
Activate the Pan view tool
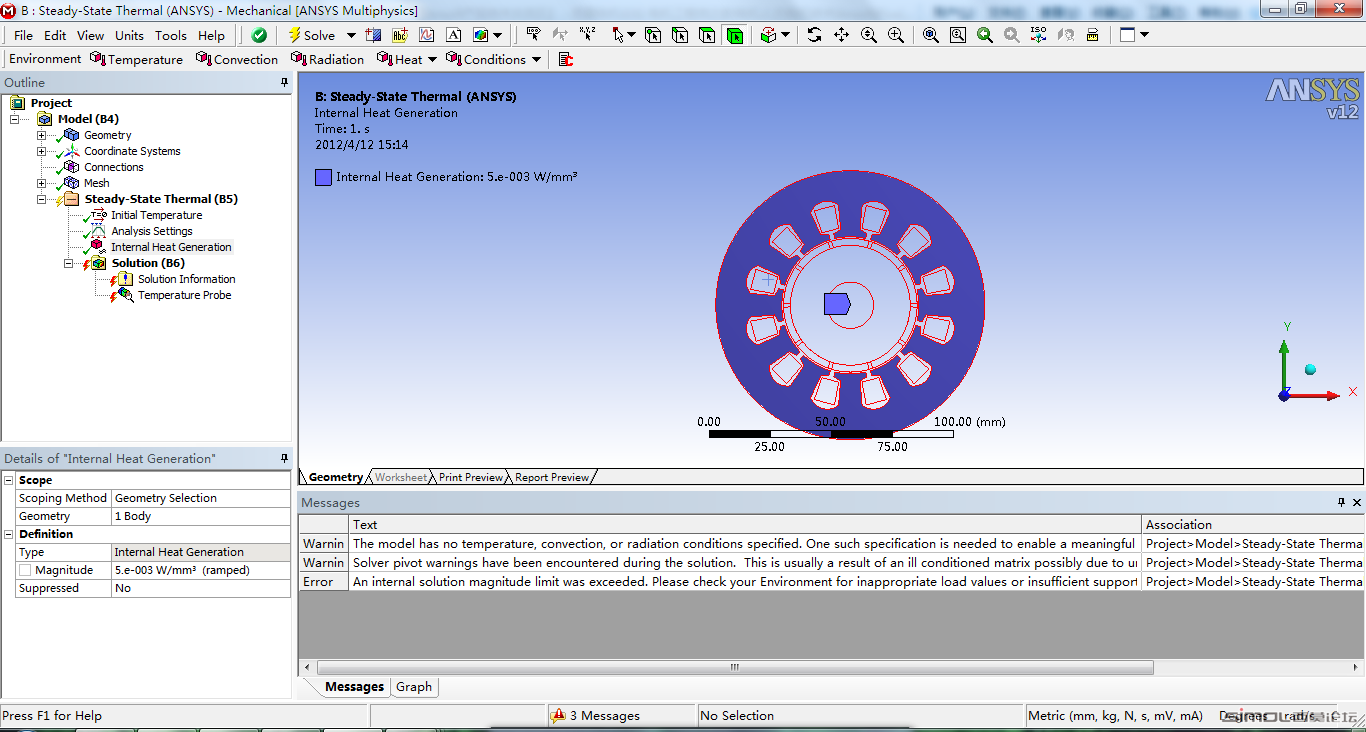pyautogui.click(x=841, y=35)
